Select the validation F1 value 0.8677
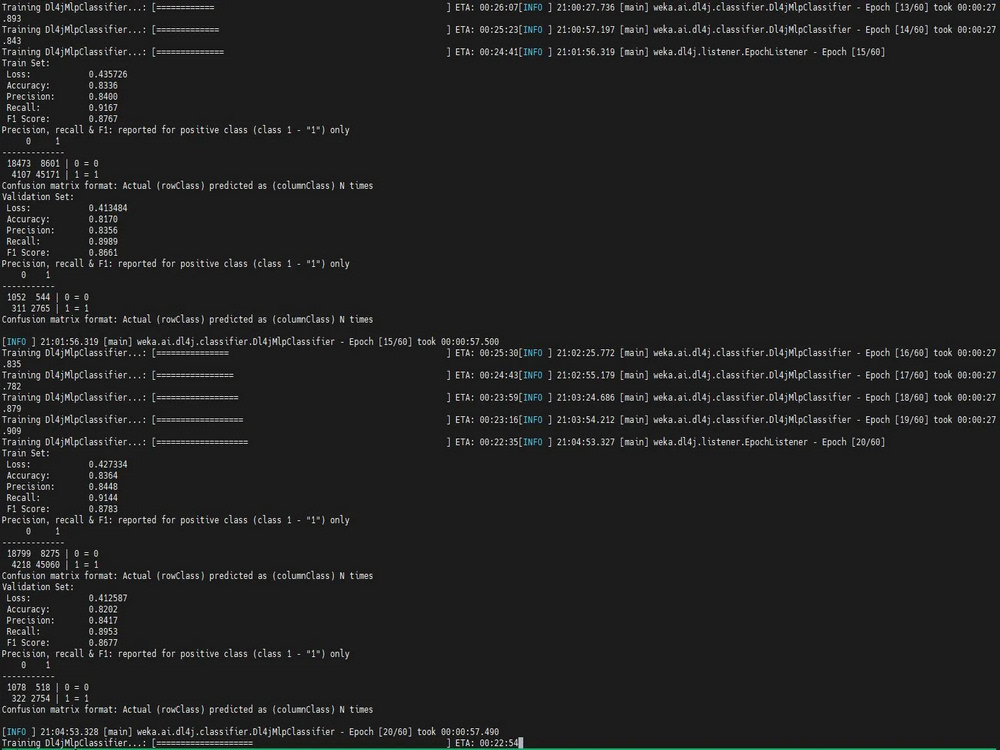The image size is (1000, 750). (x=103, y=643)
